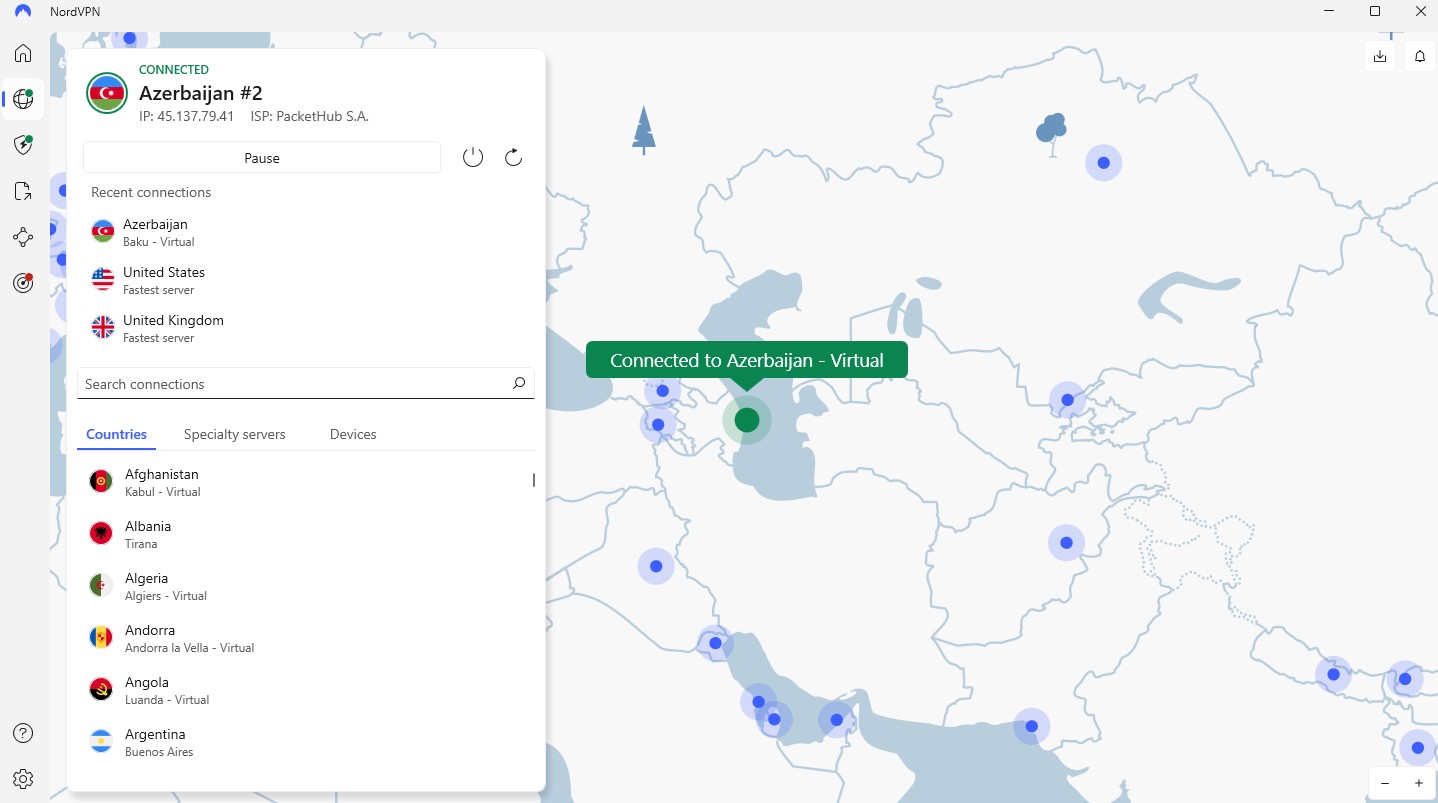Pause the VPN connection
This screenshot has height=803, width=1438.
[x=262, y=157]
